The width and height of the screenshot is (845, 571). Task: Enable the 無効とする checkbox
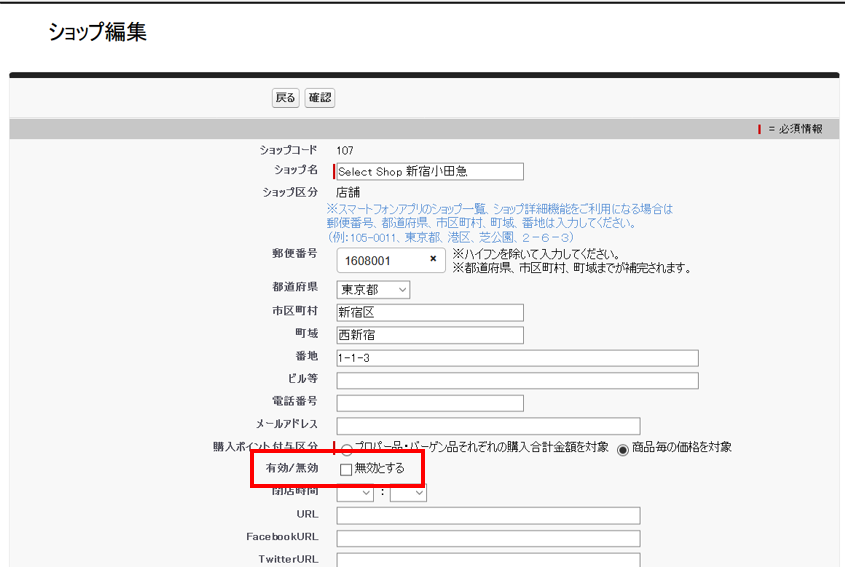click(x=346, y=469)
